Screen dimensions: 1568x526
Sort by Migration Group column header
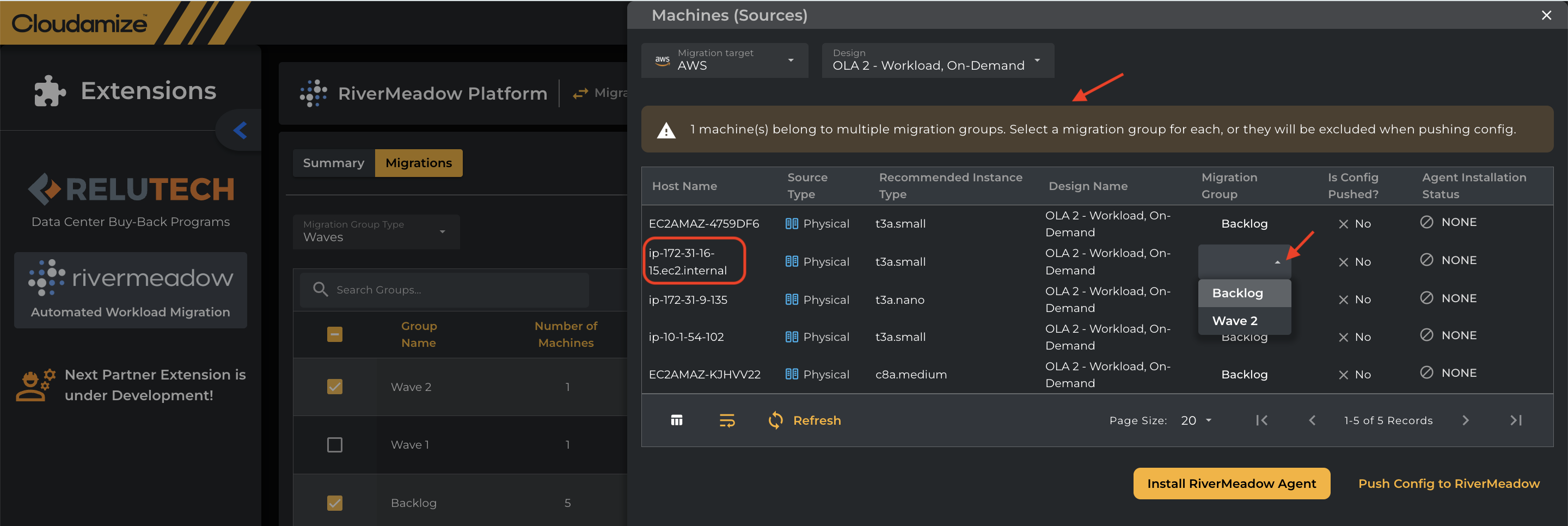point(1229,186)
